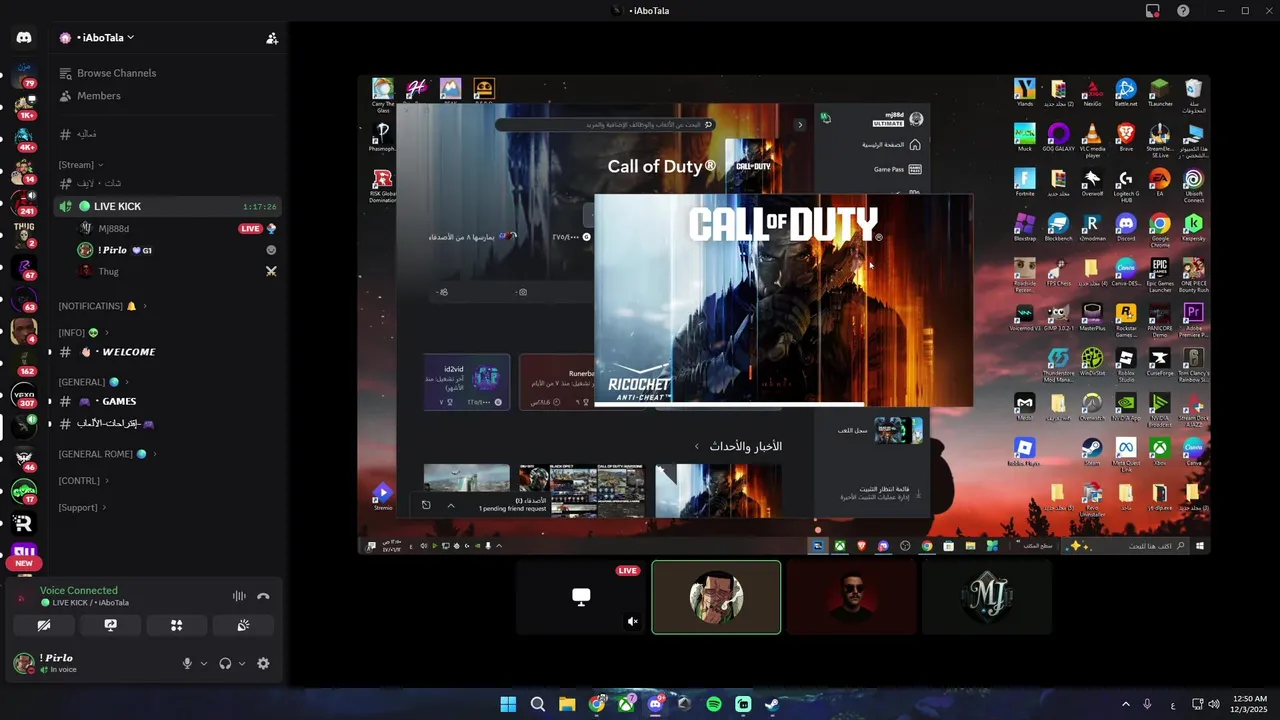Open the server with 241 badge
Screen dimensions: 1280x720
pyautogui.click(x=24, y=202)
